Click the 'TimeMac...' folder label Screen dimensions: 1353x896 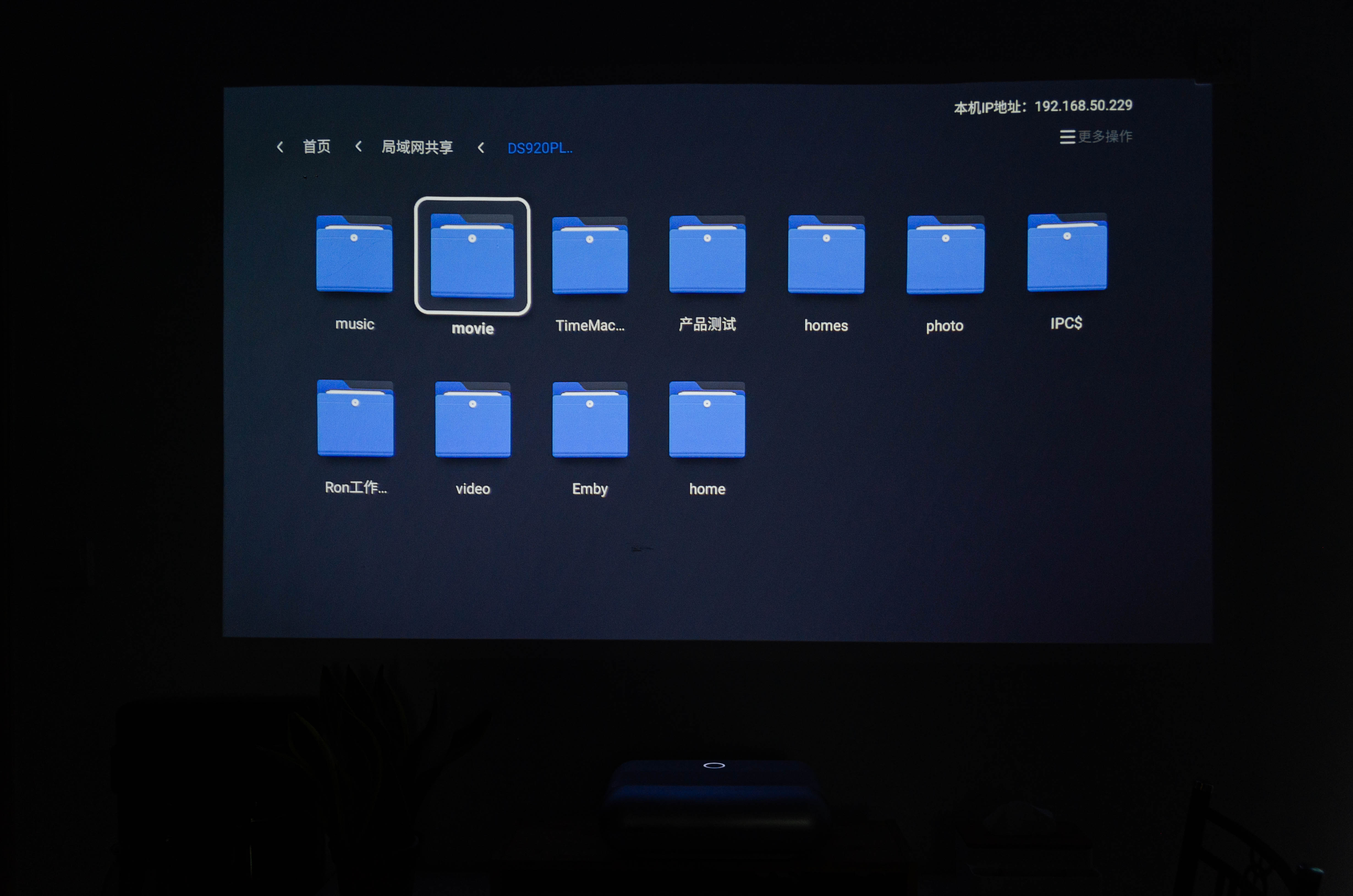590,326
